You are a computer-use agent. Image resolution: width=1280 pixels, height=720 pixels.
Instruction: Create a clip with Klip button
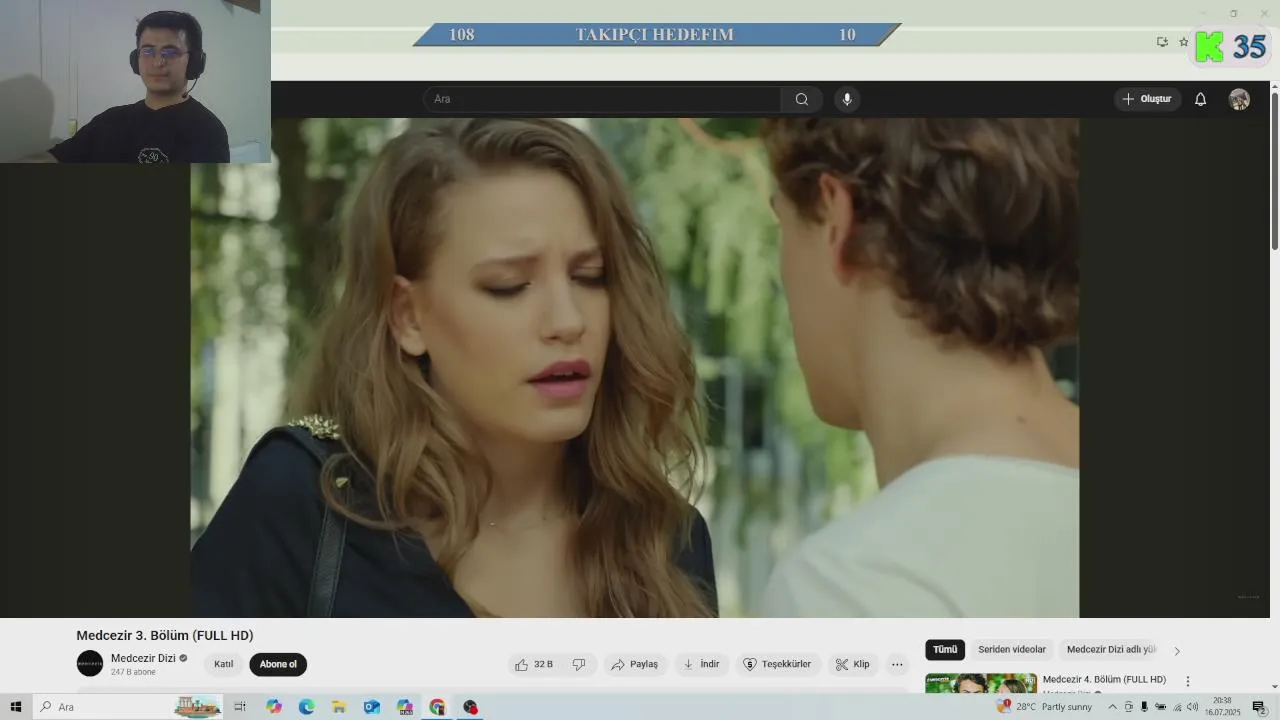point(853,664)
